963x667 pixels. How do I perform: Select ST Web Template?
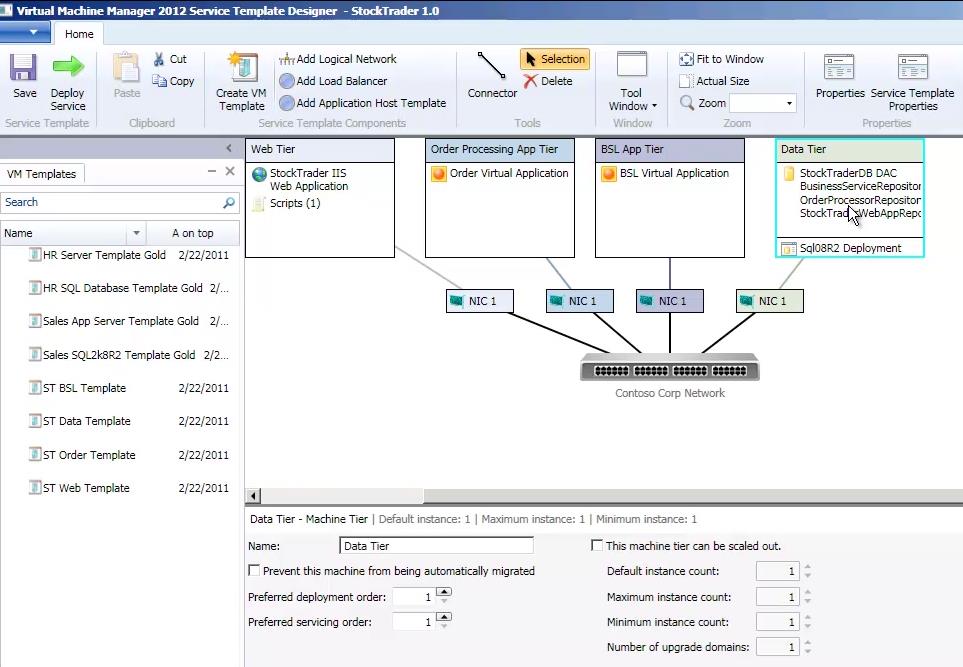point(128,488)
